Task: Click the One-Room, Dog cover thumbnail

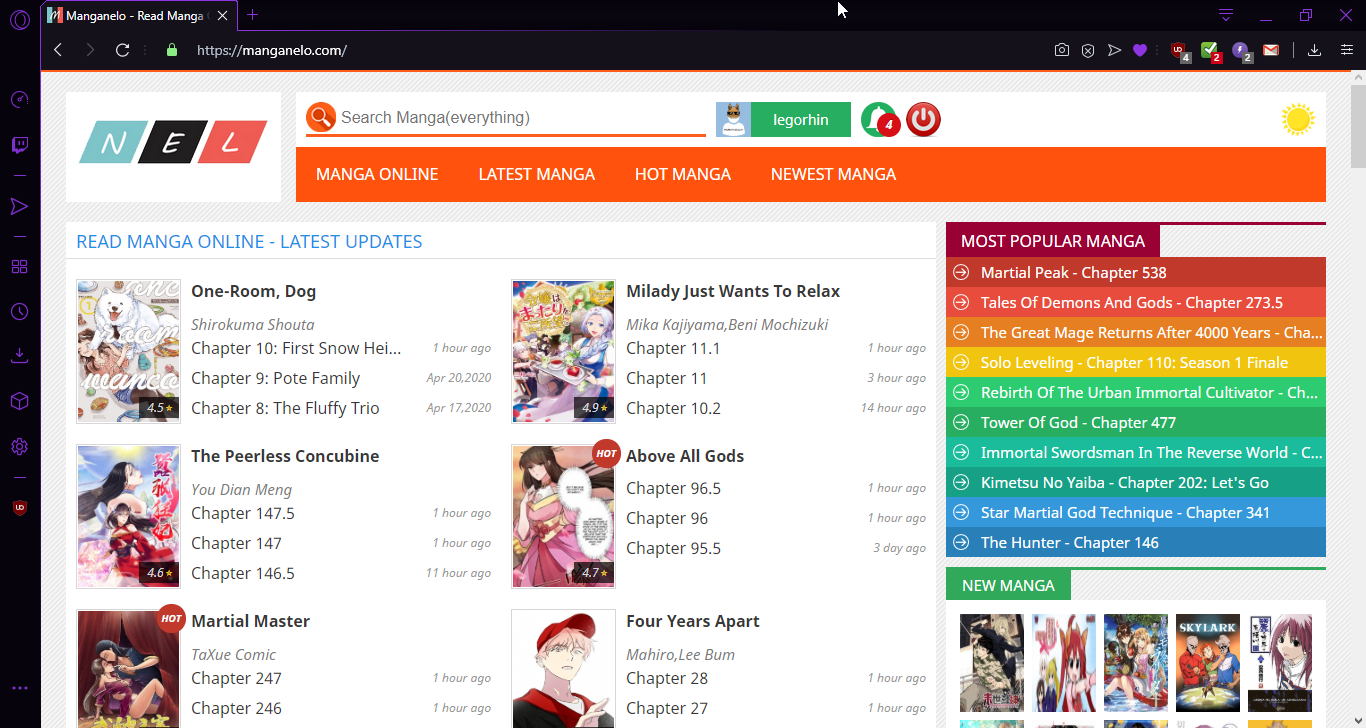Action: pos(128,351)
